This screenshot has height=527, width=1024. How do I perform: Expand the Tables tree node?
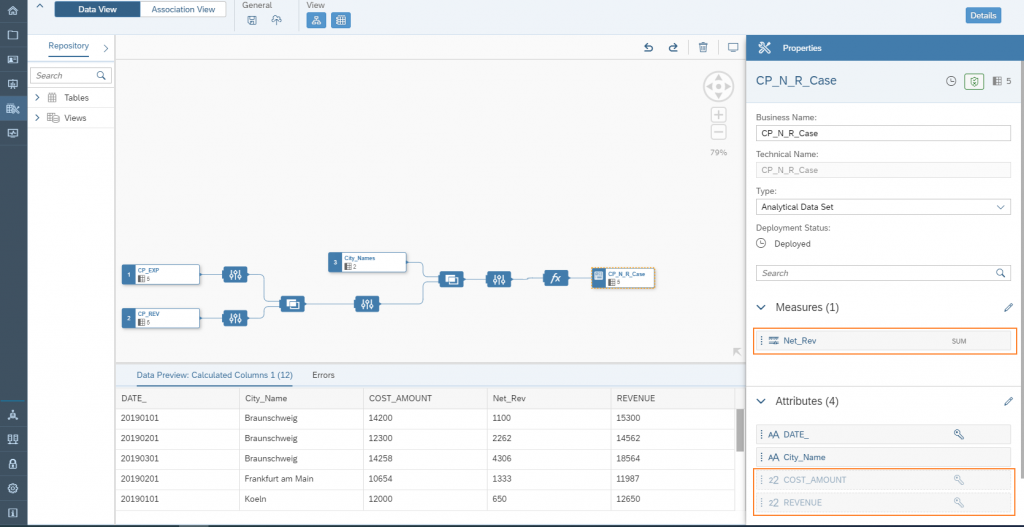(37, 98)
